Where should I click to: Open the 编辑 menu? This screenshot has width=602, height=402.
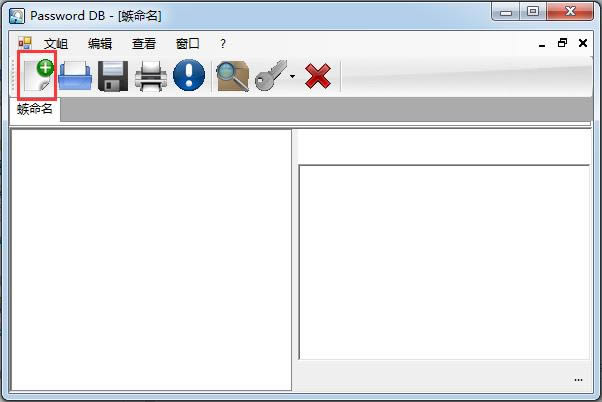point(100,44)
